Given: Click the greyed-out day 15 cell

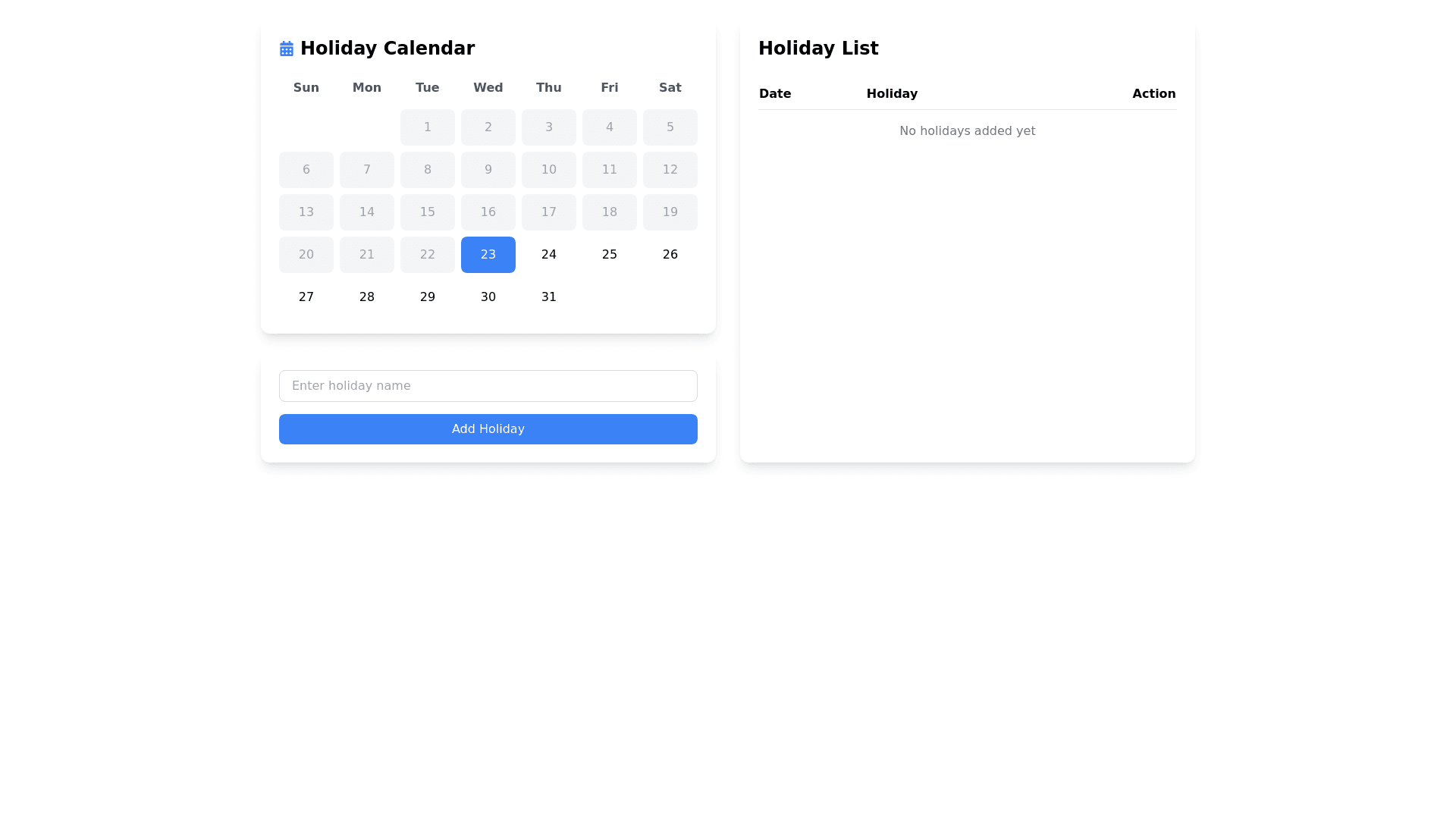Looking at the screenshot, I should 428,212.
